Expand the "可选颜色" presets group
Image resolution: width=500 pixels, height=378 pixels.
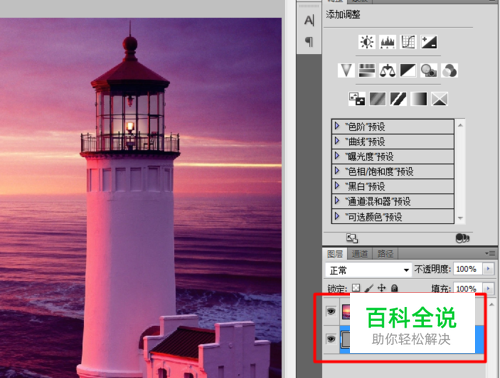click(x=337, y=216)
